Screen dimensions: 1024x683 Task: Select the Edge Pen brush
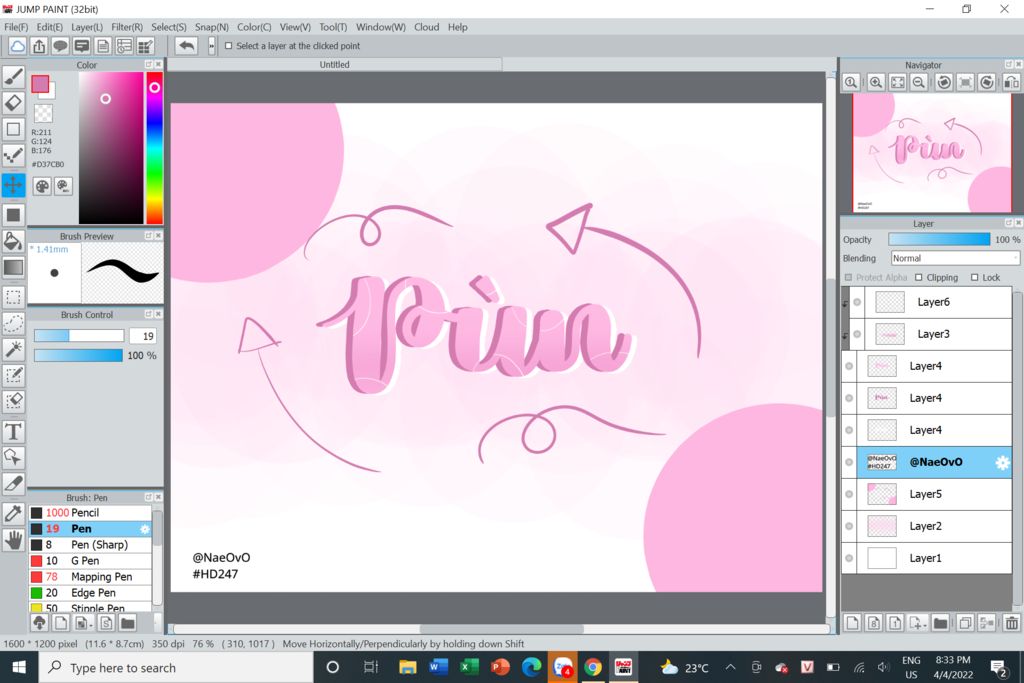90,593
